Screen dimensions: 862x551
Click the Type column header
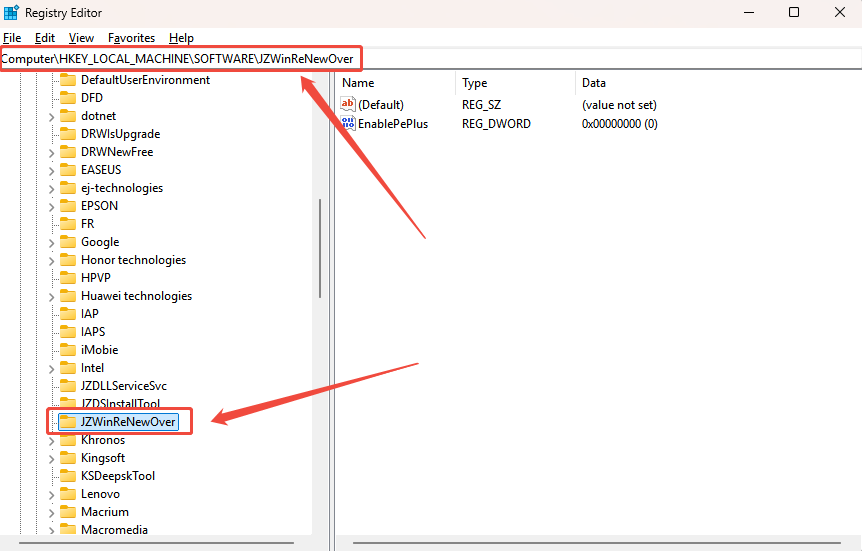(475, 83)
